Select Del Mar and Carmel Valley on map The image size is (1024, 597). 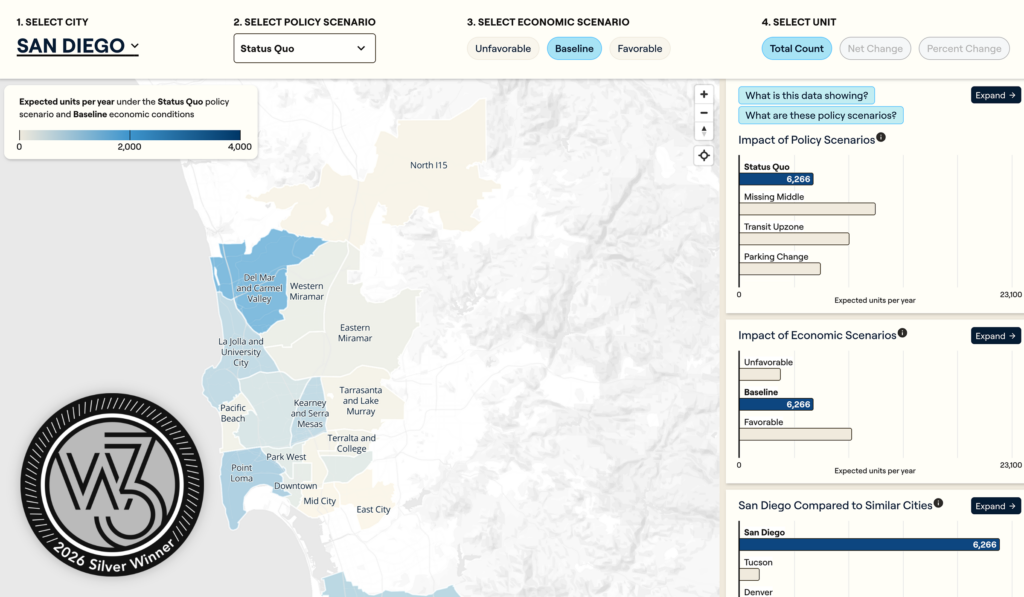point(259,288)
